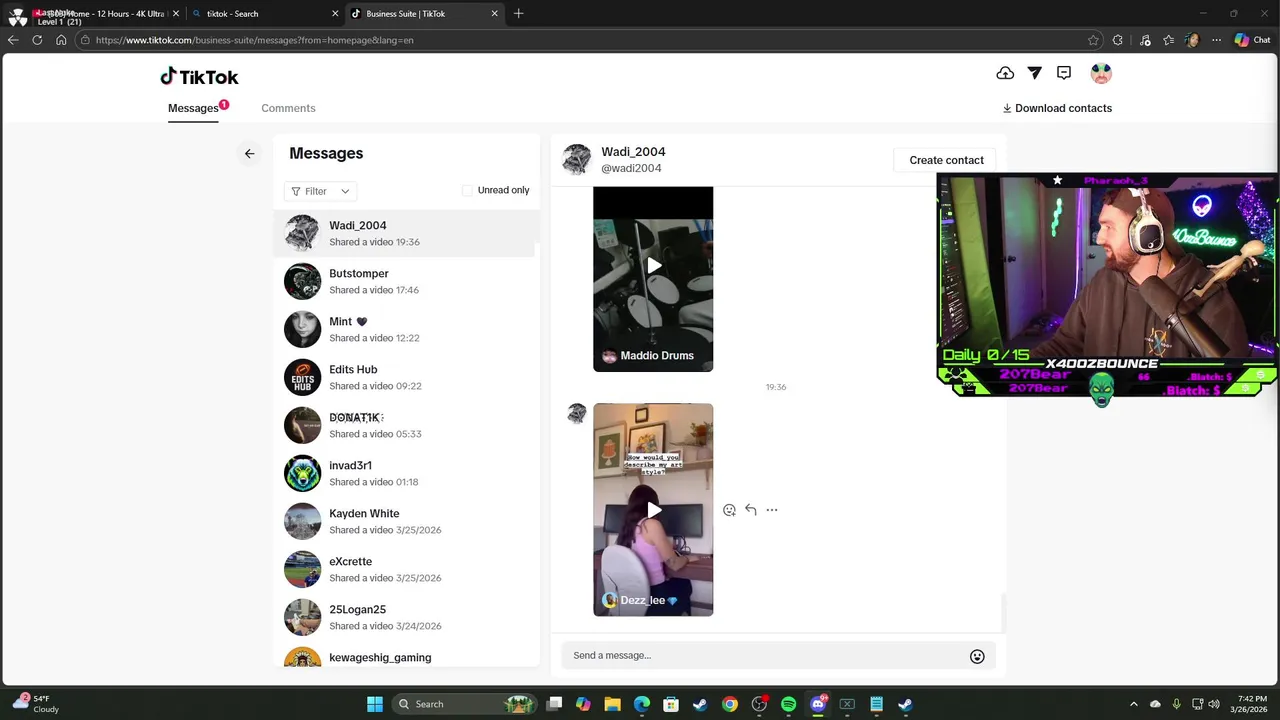Open more options for Dezz_lee video message
1280x720 pixels.
pyautogui.click(x=772, y=510)
